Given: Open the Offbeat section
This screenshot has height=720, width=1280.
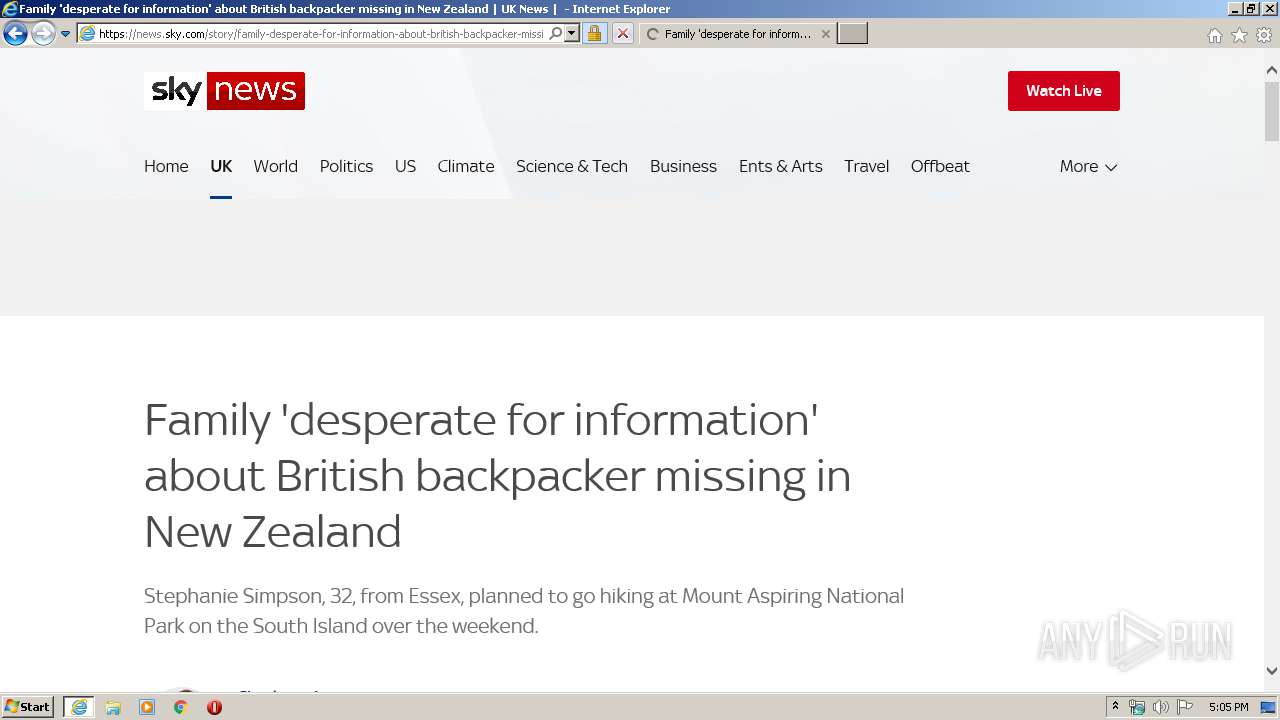Looking at the screenshot, I should click(x=940, y=166).
